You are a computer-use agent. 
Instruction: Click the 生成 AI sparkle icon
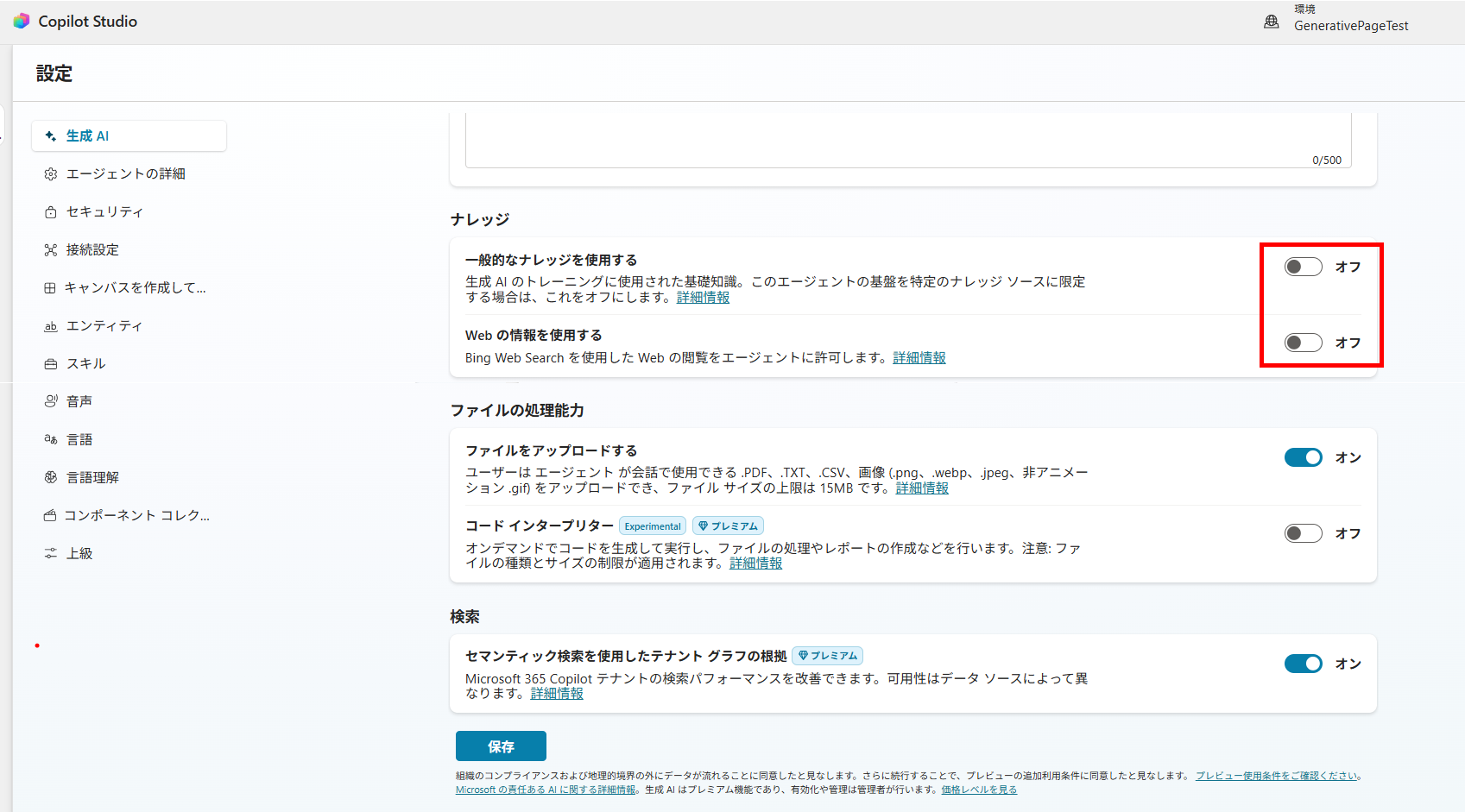coord(51,136)
